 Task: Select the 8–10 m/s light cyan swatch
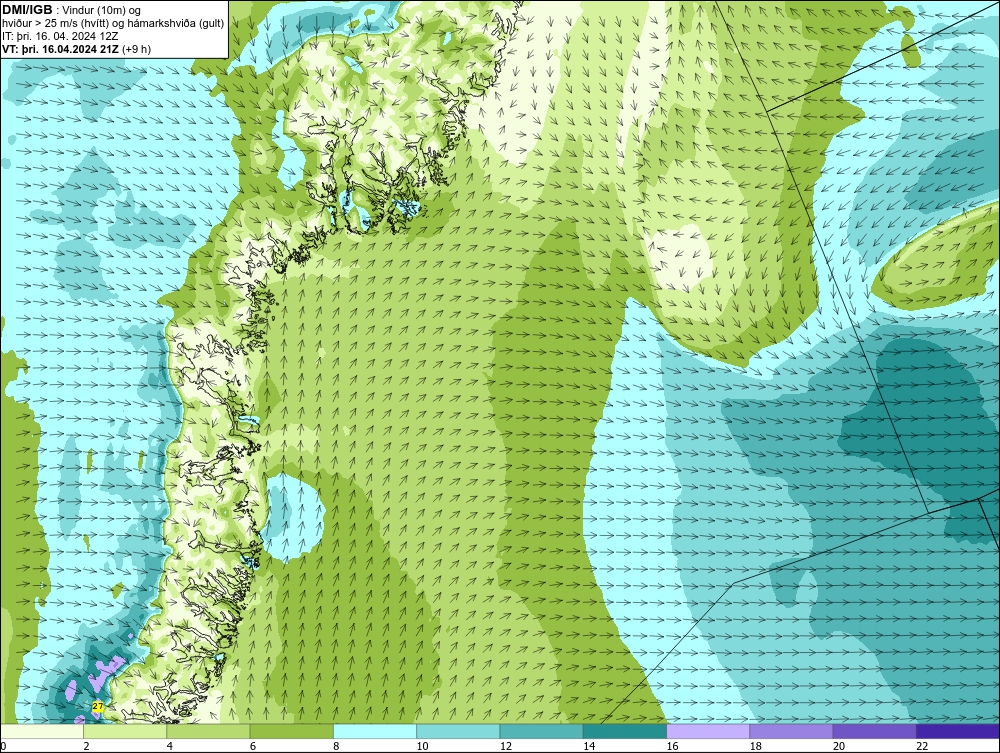click(x=375, y=731)
